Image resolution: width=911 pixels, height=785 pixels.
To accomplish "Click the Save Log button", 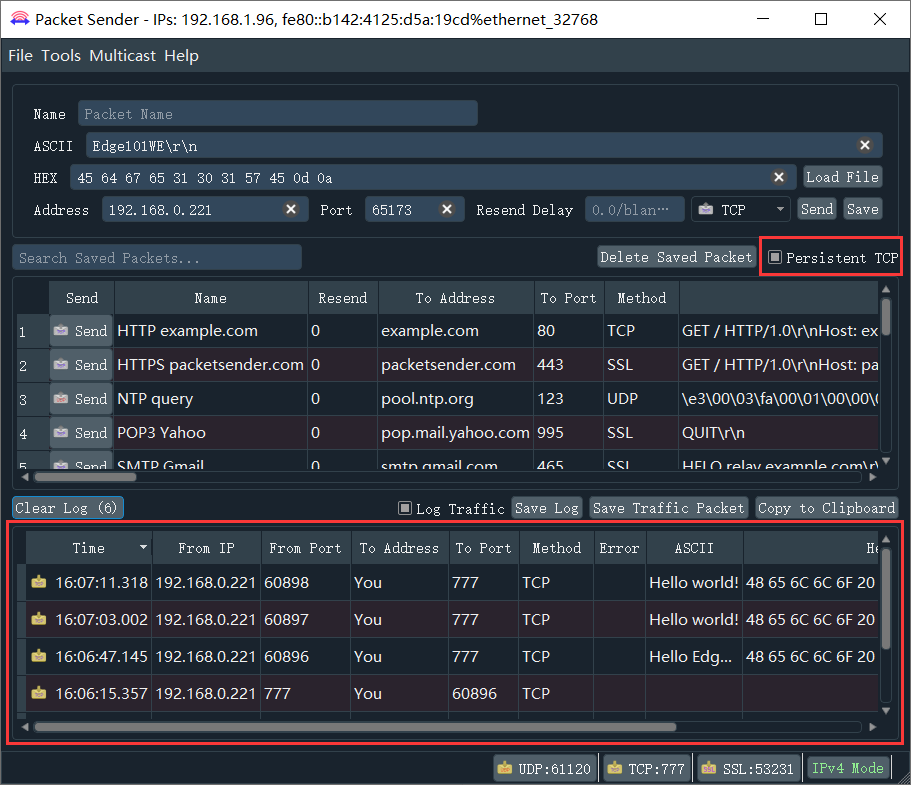I will pos(547,508).
